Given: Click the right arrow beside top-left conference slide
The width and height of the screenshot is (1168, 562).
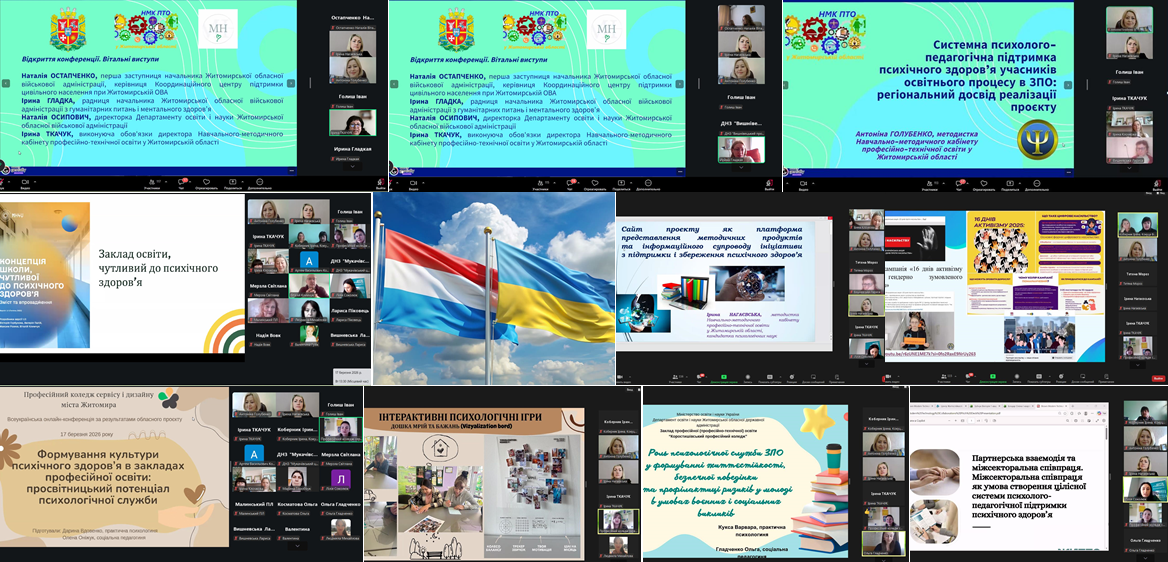Looking at the screenshot, I should [293, 84].
